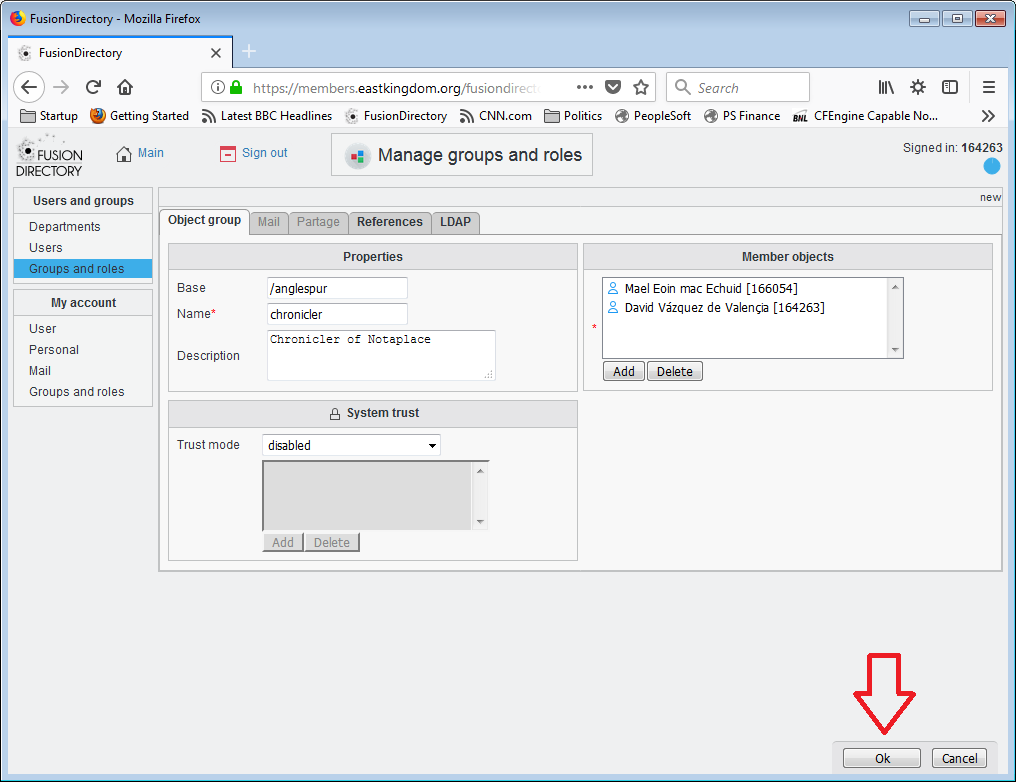Click the Sign out icon
Image resolution: width=1016 pixels, height=782 pixels.
coord(227,154)
